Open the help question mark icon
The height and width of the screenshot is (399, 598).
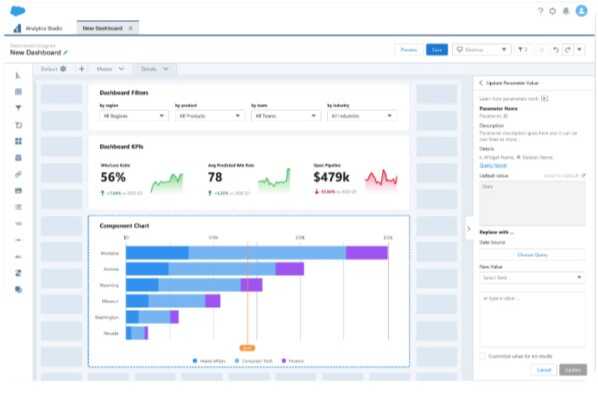pyautogui.click(x=540, y=11)
